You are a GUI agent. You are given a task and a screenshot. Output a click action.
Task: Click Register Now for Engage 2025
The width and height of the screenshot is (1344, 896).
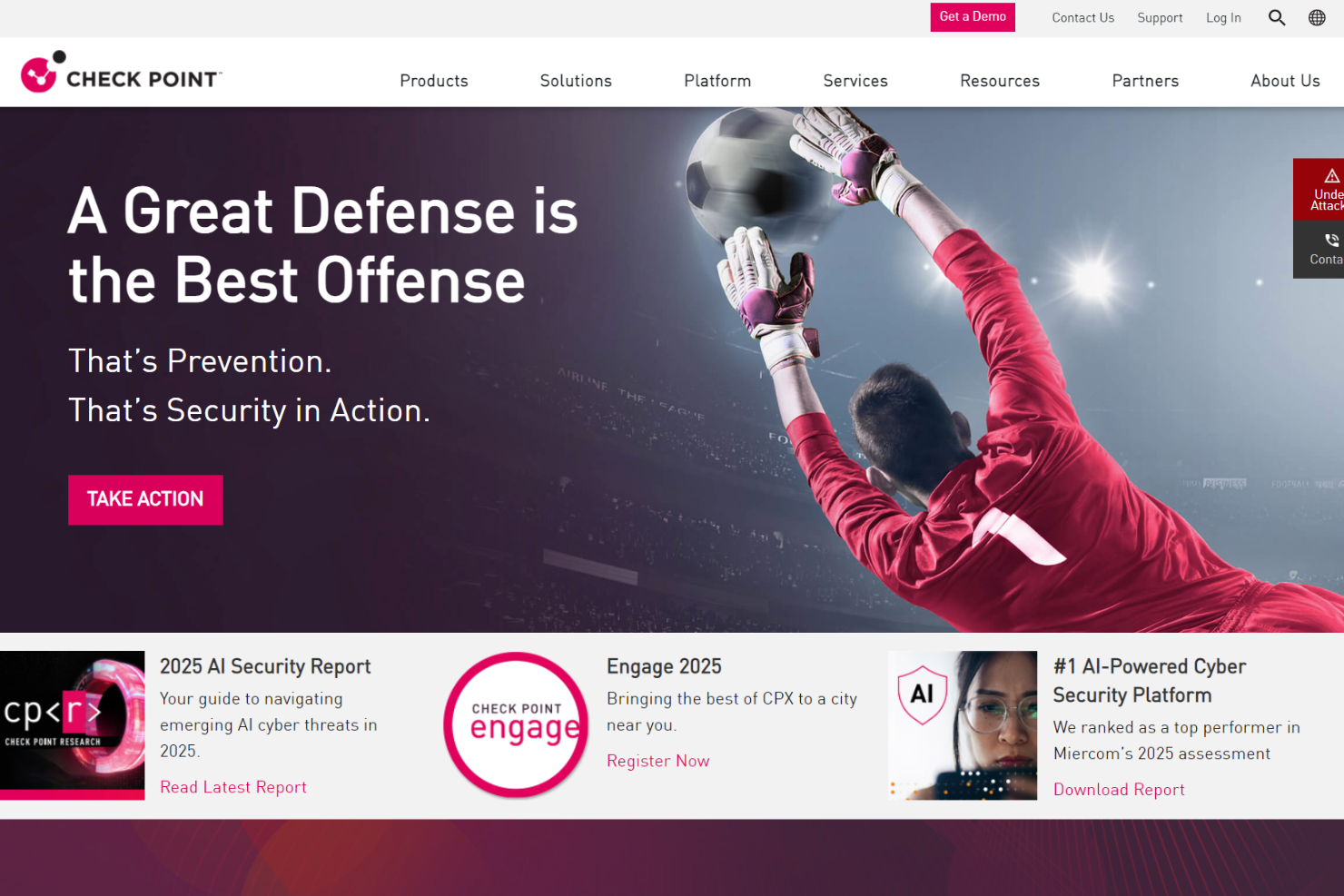tap(657, 761)
